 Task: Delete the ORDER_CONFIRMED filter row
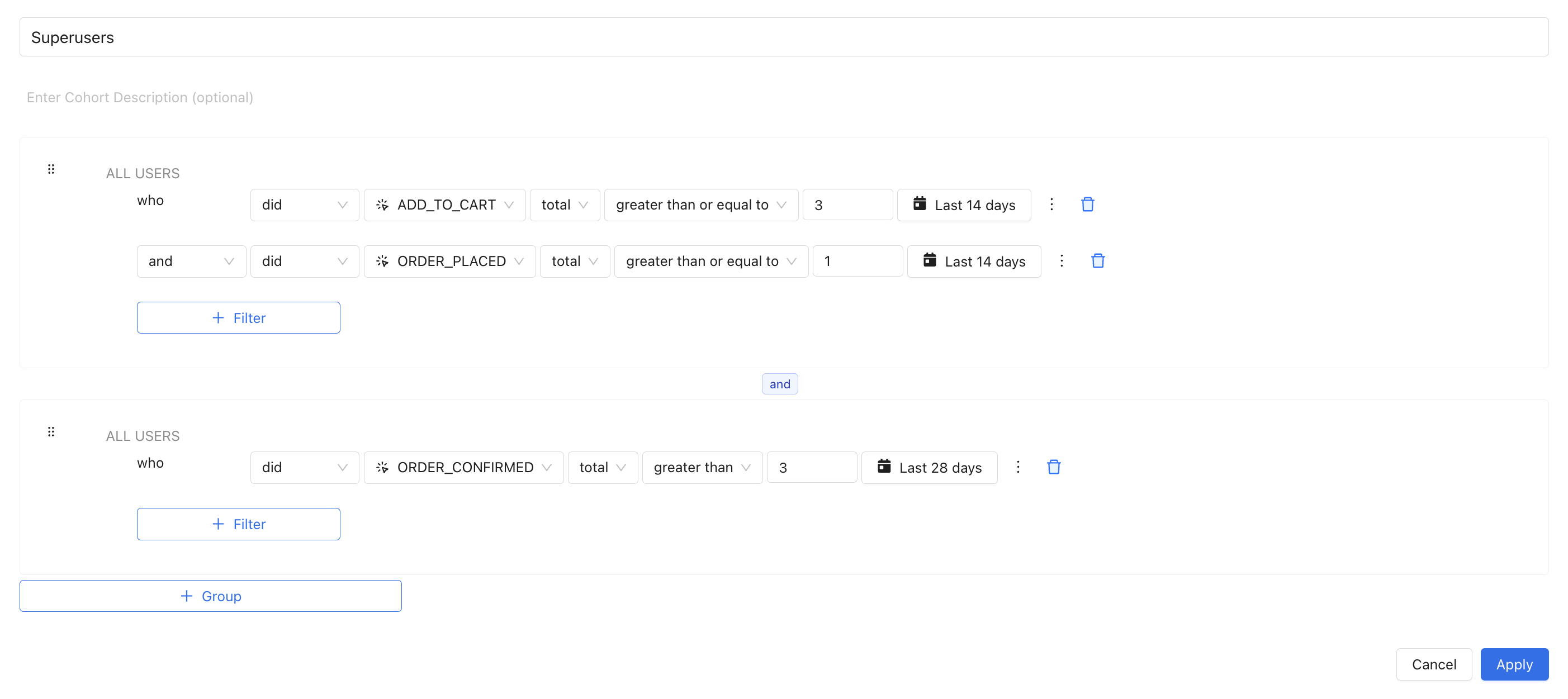click(1053, 467)
